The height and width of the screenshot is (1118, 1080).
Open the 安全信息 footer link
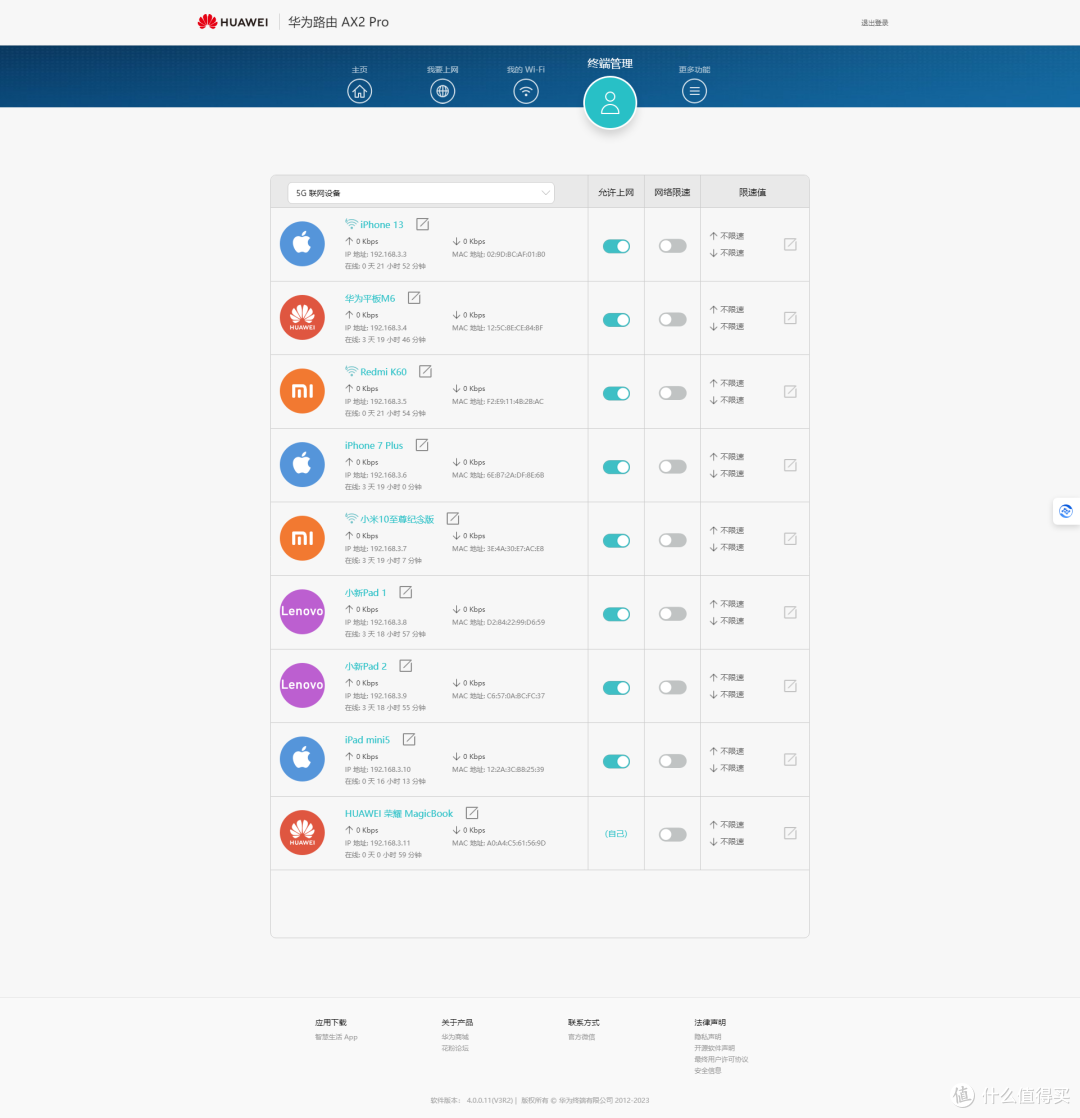[x=708, y=1071]
